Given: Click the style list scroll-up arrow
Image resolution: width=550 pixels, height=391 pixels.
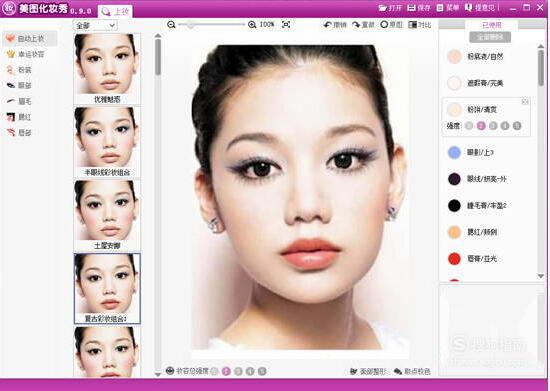Looking at the screenshot, I should coord(158,35).
